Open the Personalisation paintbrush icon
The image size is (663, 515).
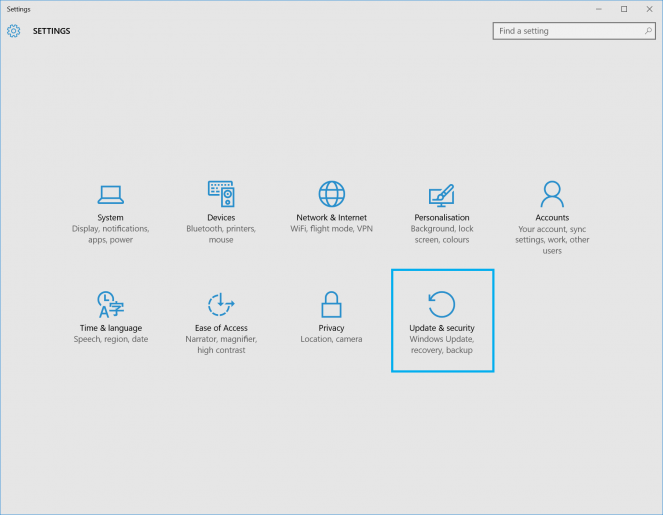(441, 195)
